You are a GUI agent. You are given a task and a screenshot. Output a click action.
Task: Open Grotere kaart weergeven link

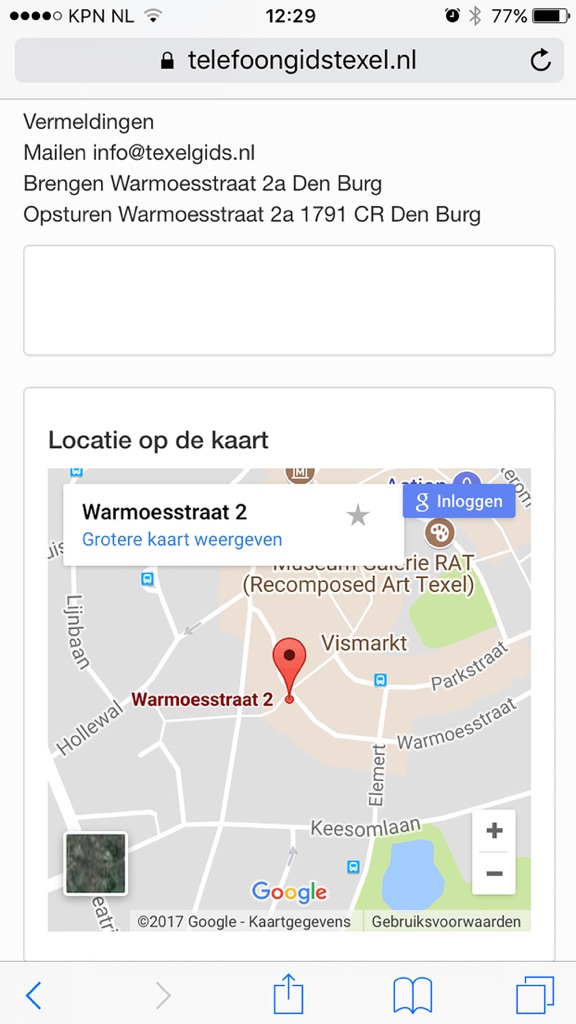coord(182,540)
